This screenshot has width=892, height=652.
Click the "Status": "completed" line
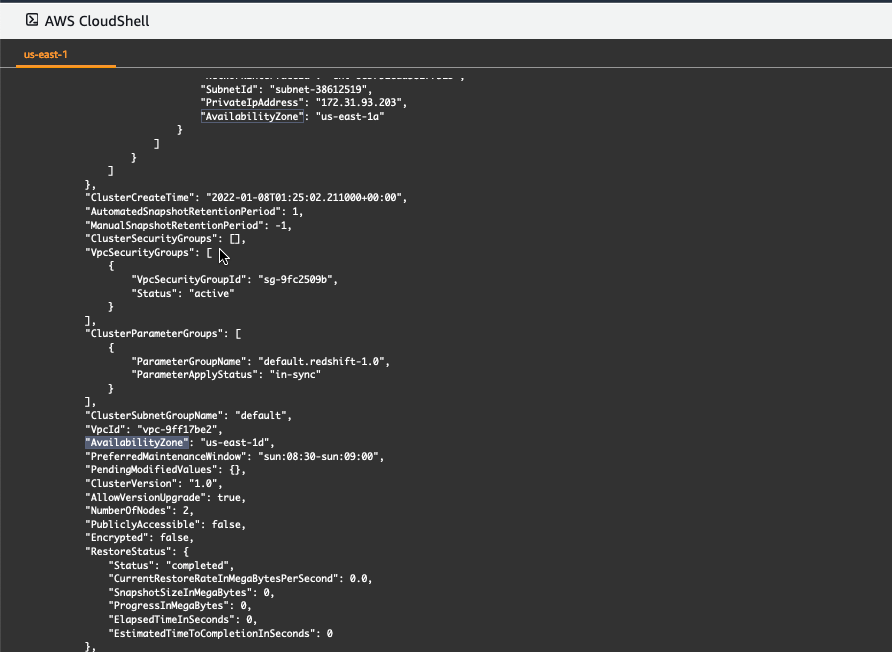click(171, 566)
